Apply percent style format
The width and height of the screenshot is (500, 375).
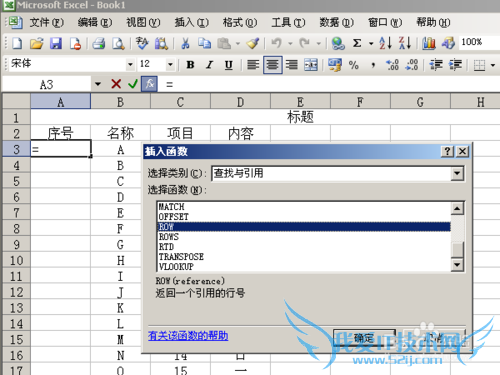coord(354,65)
